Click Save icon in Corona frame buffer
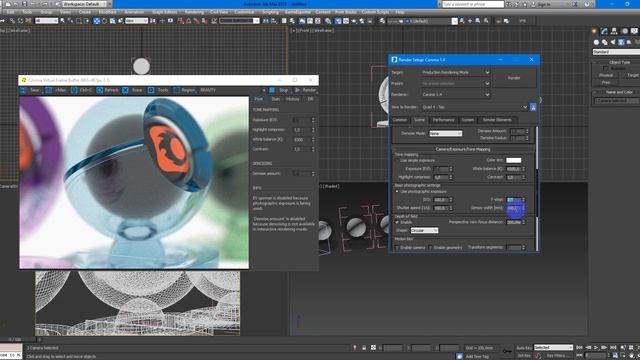This screenshot has width=640, height=360. 23,90
